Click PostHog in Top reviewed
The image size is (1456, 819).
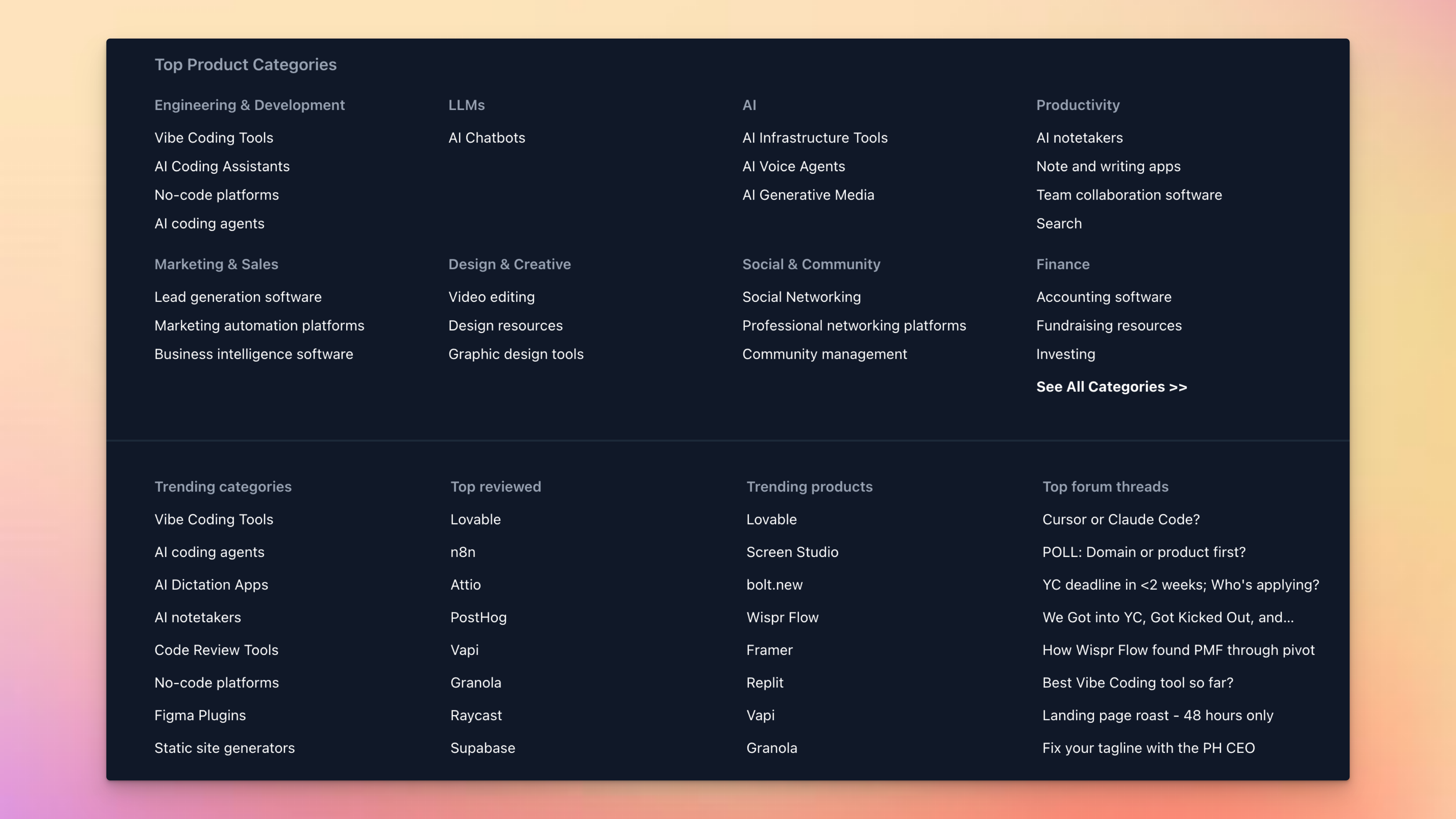[478, 617]
